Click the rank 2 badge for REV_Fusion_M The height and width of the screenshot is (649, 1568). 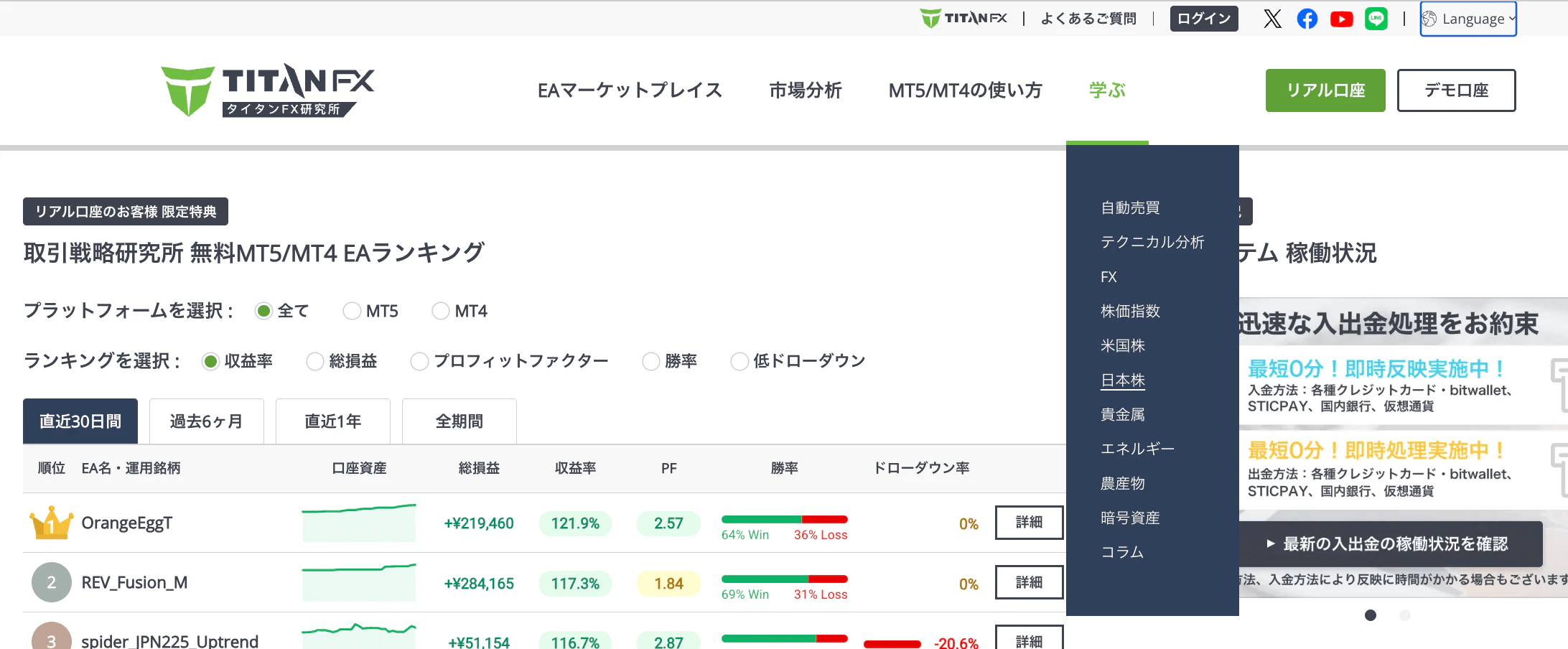tap(51, 582)
